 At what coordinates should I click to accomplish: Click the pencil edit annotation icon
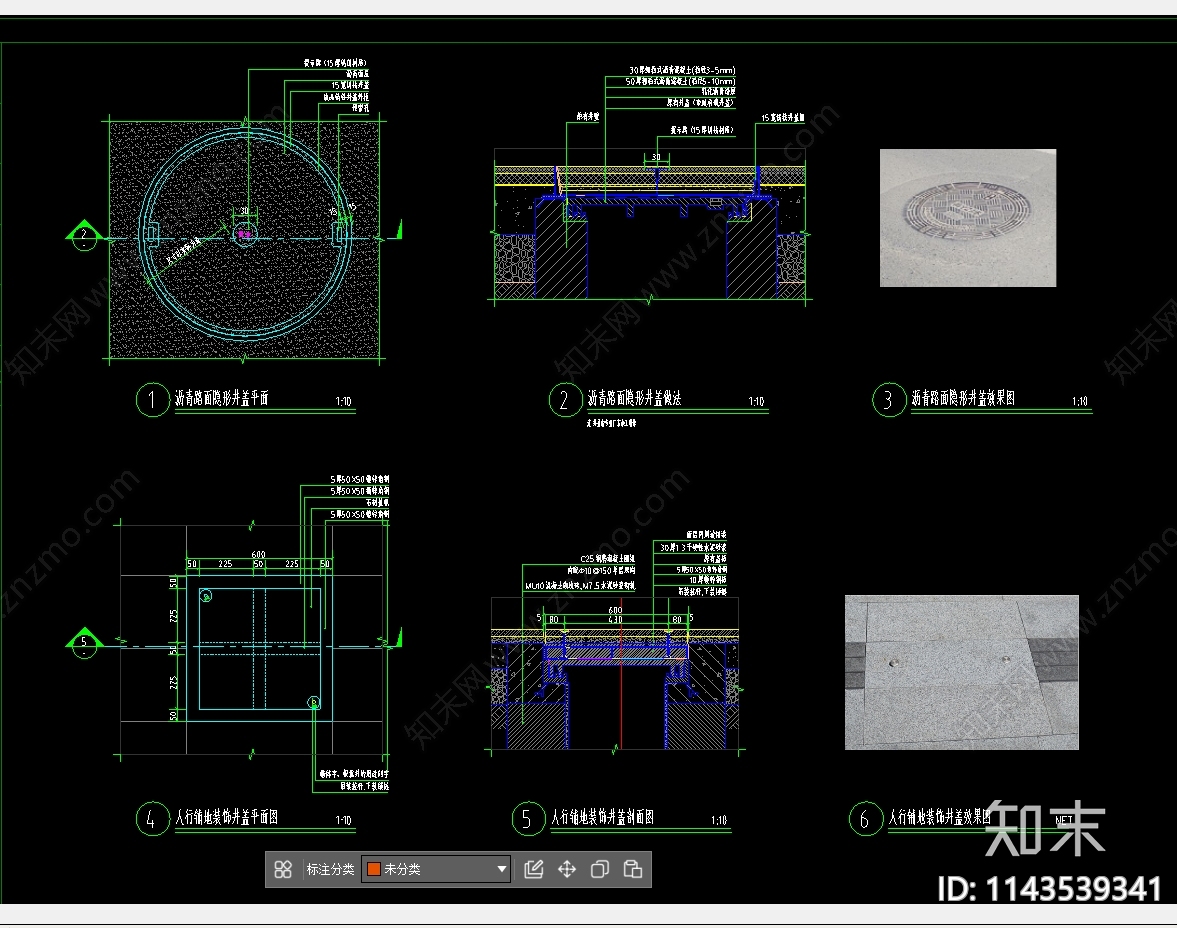point(534,870)
